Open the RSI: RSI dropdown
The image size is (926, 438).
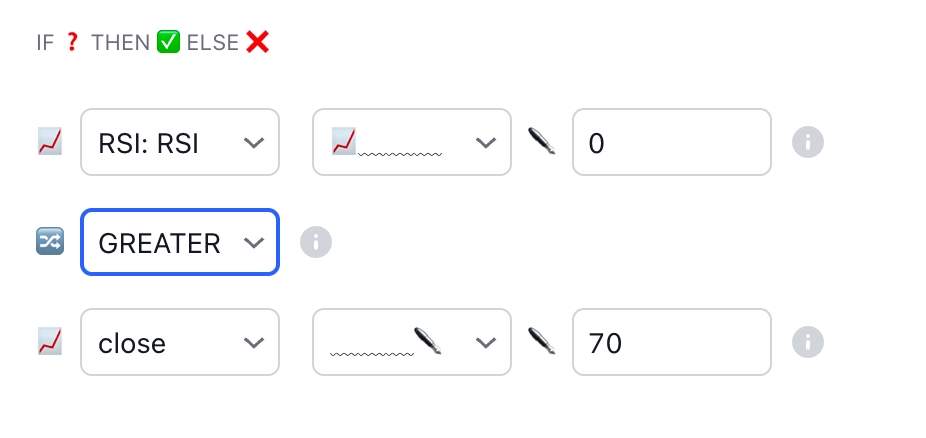point(180,143)
